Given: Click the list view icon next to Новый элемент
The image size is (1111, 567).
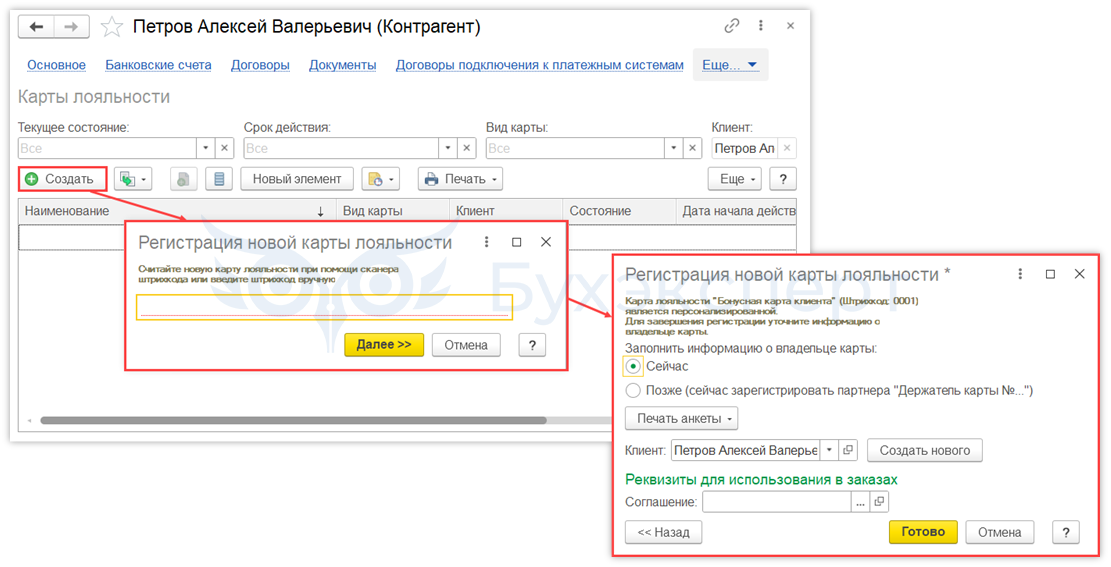Looking at the screenshot, I should pyautogui.click(x=220, y=179).
